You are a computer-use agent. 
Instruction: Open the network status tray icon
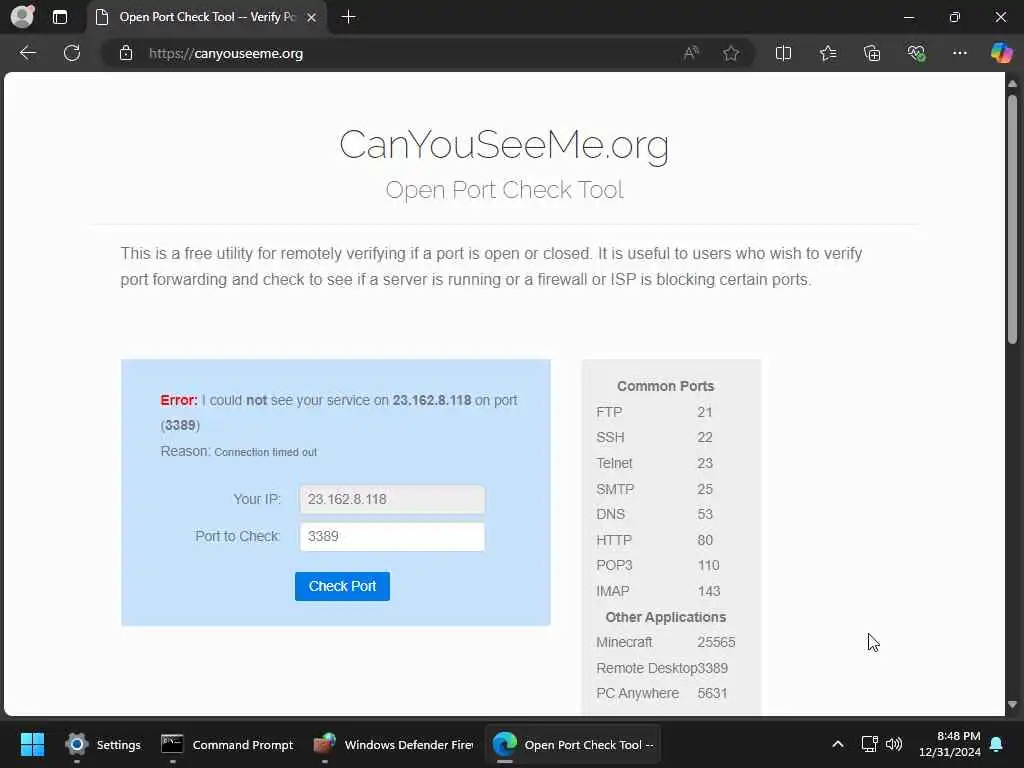(869, 744)
